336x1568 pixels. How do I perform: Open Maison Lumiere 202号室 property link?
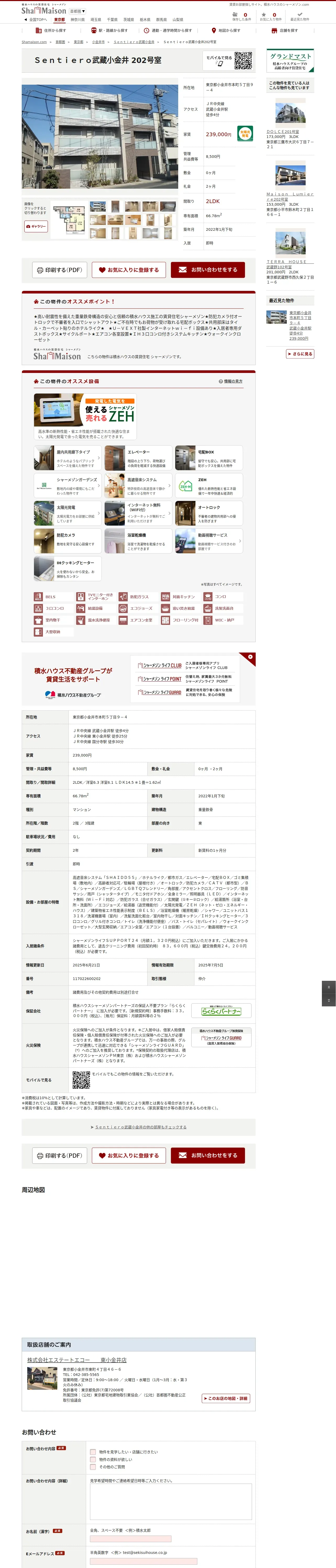pyautogui.click(x=290, y=196)
